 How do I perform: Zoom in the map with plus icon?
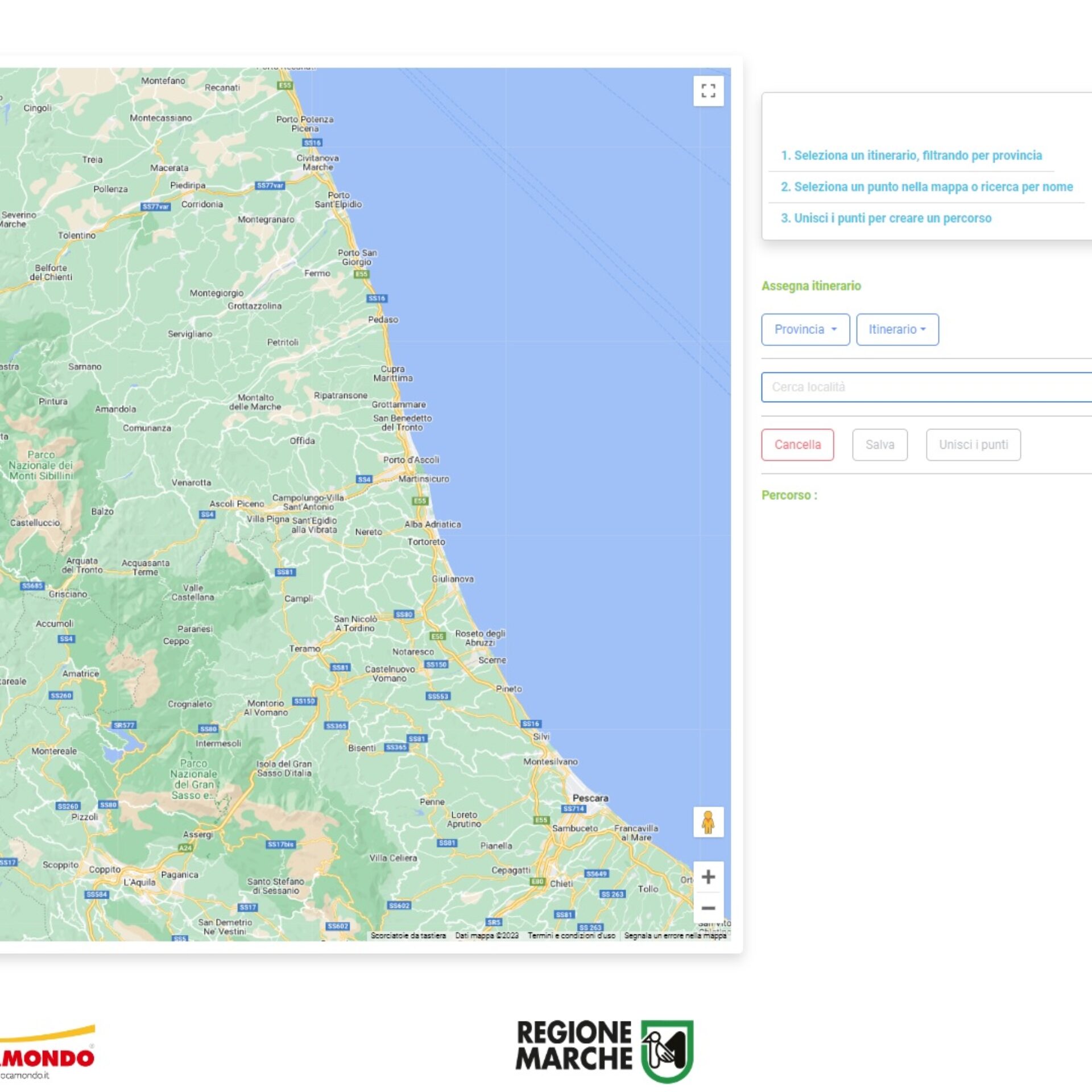click(x=708, y=877)
